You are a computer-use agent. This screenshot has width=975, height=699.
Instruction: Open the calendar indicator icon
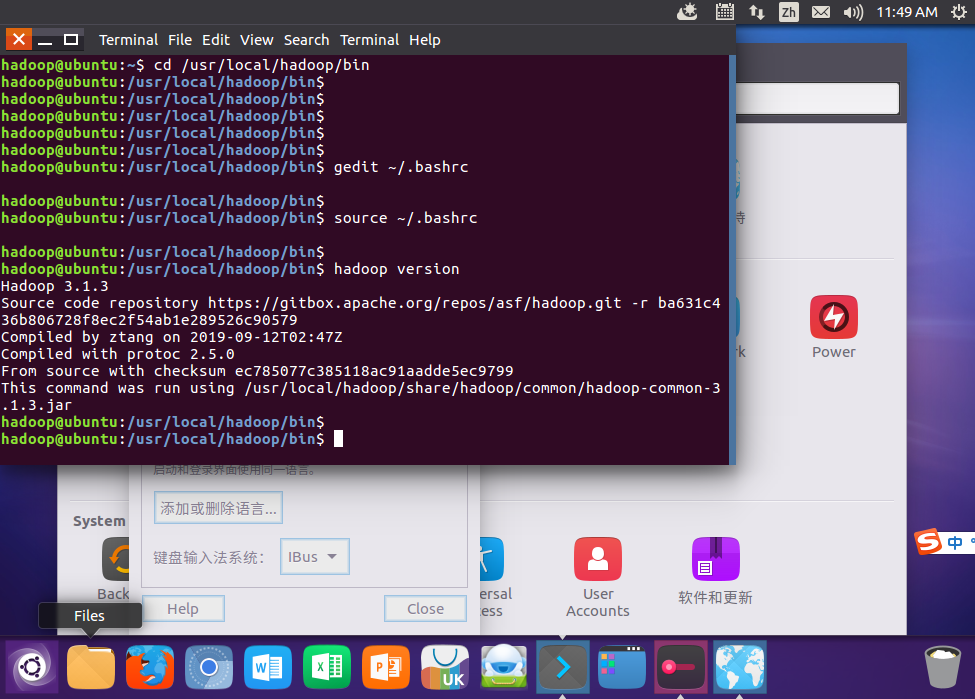coord(724,12)
